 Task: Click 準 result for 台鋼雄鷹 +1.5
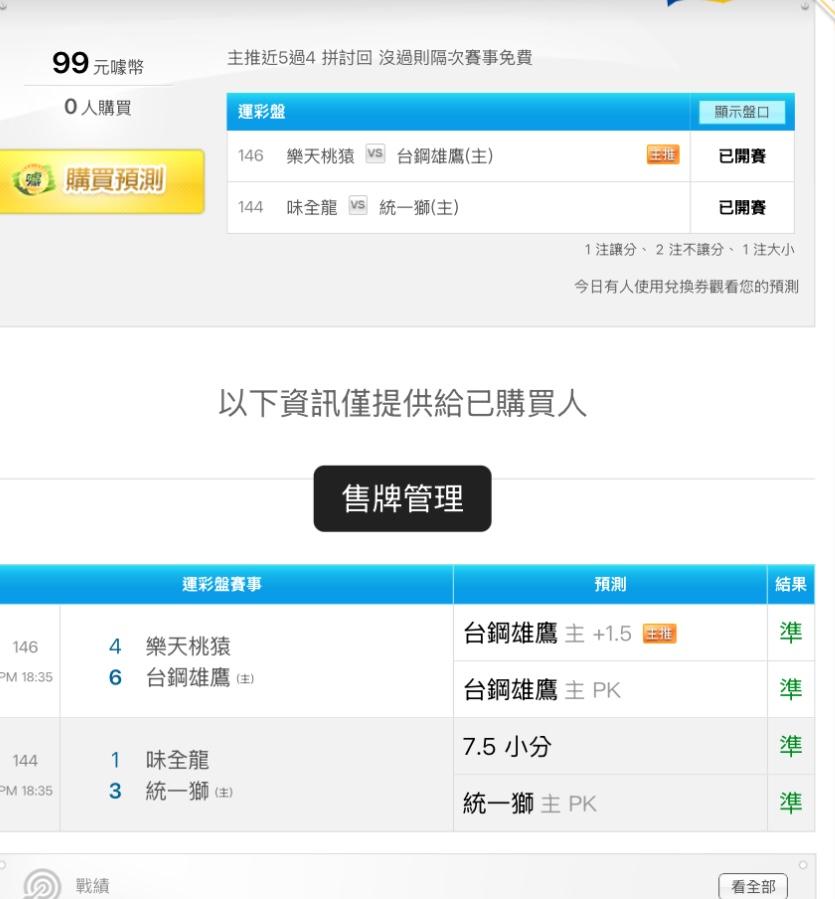tap(791, 632)
